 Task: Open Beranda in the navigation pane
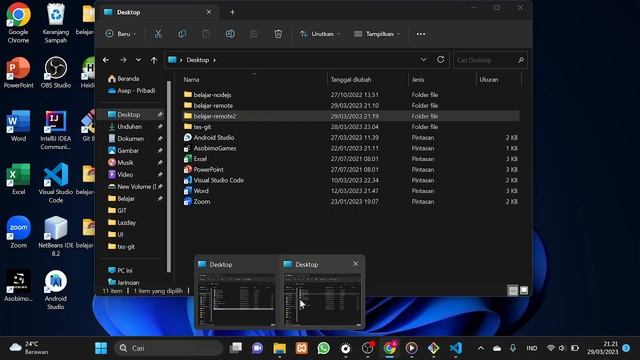[124, 78]
